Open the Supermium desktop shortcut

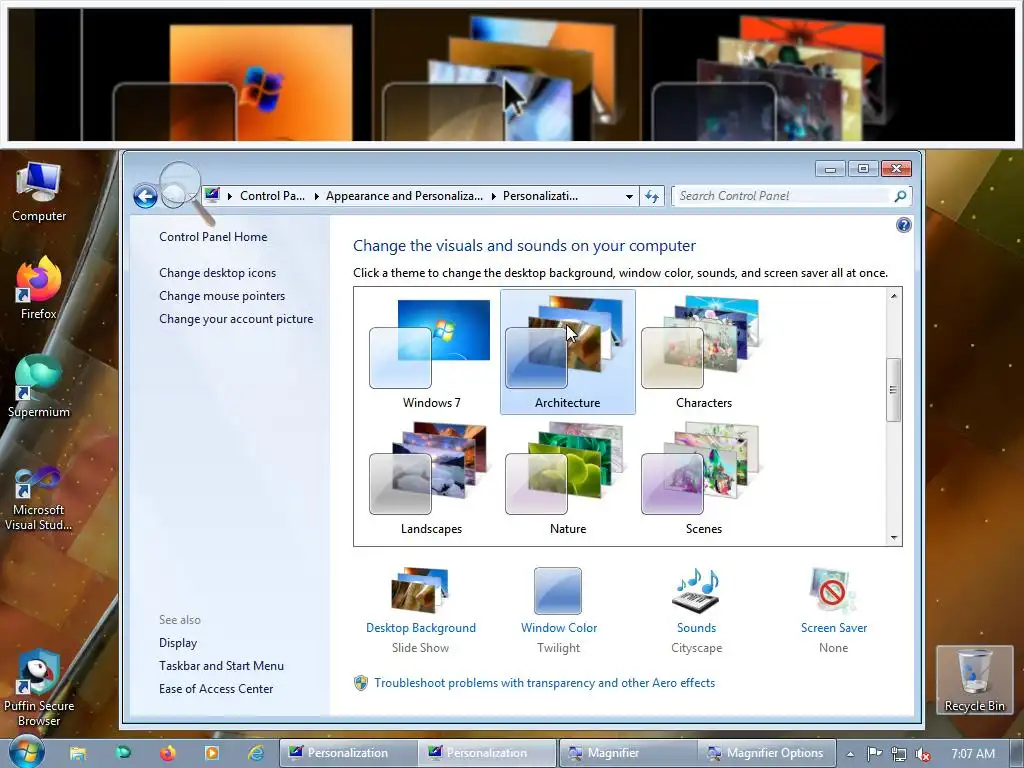point(39,387)
